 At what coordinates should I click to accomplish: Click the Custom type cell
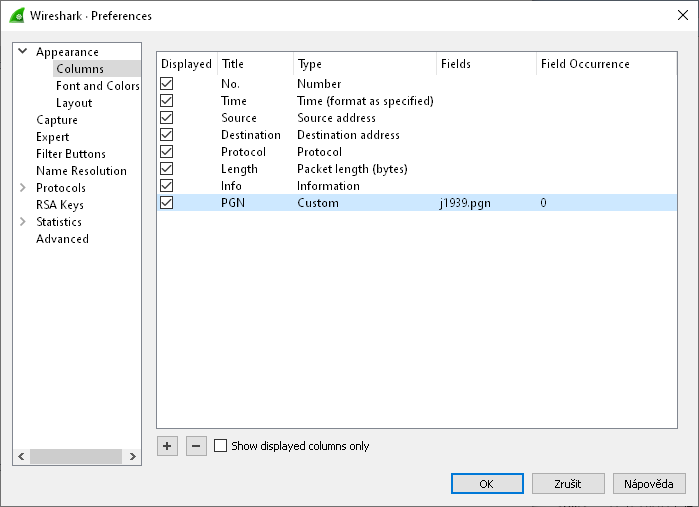coord(318,202)
